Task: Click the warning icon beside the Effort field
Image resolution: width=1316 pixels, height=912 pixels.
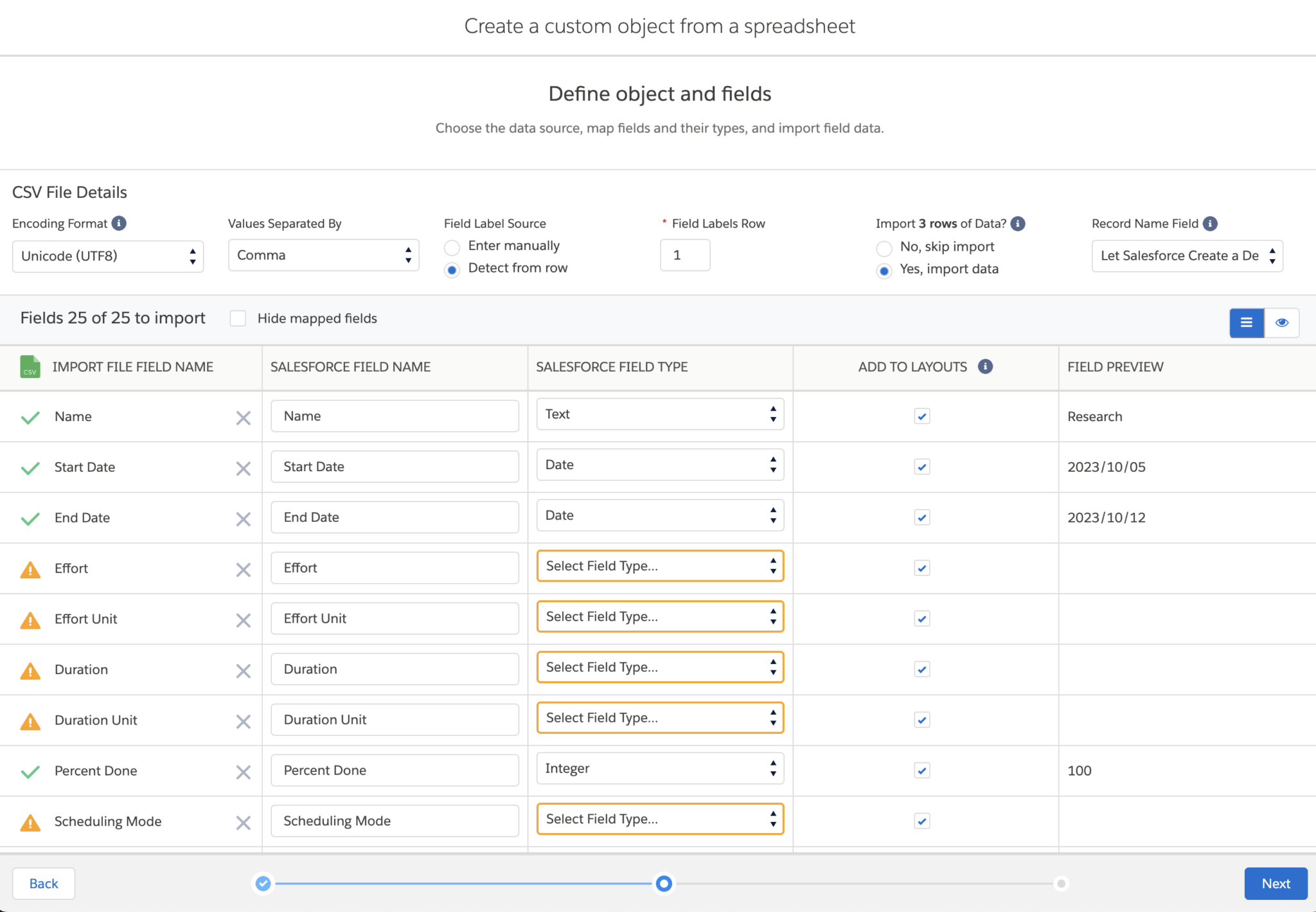Action: pos(30,568)
